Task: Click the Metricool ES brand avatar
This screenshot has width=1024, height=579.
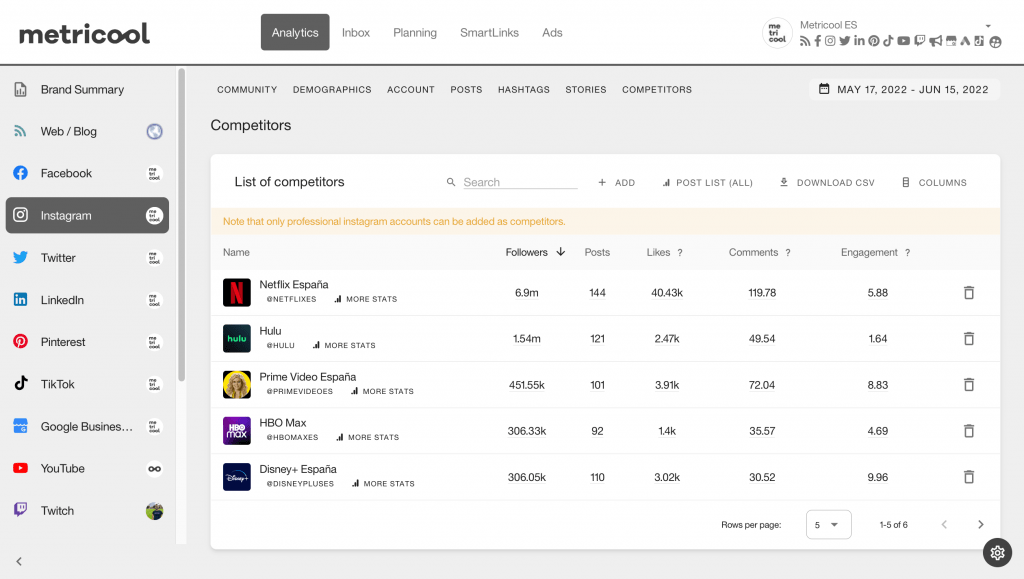Action: point(777,33)
